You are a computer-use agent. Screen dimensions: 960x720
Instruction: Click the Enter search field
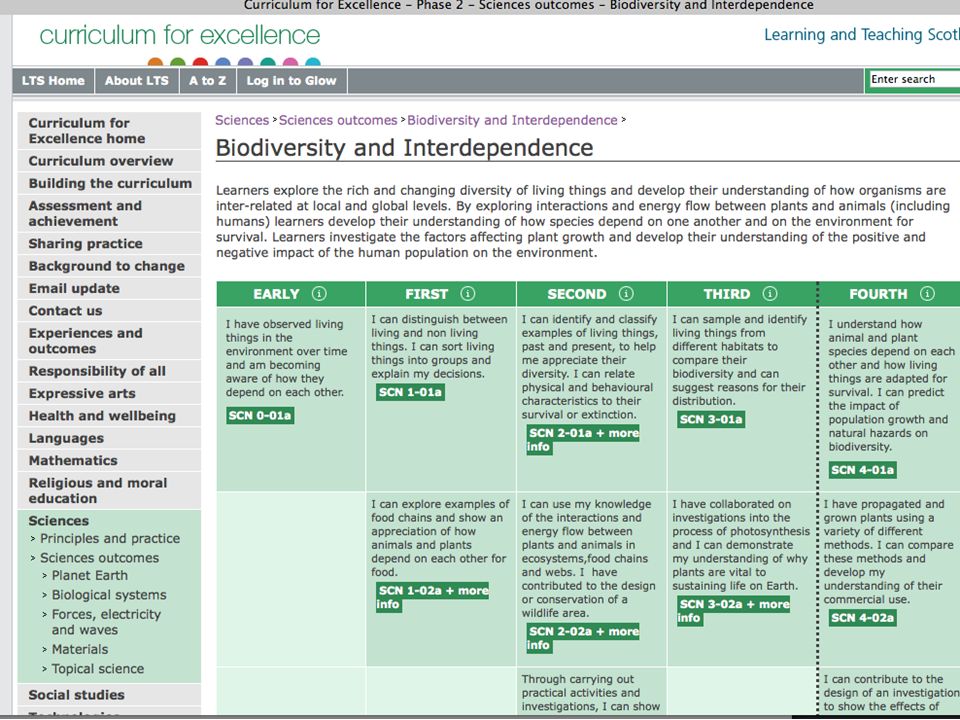pyautogui.click(x=914, y=80)
